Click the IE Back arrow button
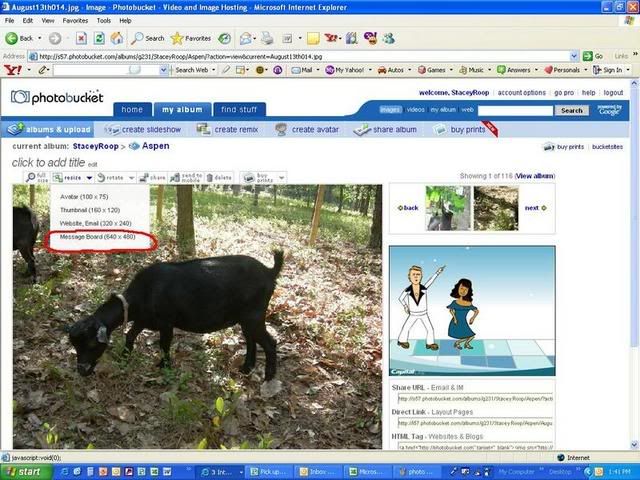The height and width of the screenshot is (480, 640). (19, 38)
